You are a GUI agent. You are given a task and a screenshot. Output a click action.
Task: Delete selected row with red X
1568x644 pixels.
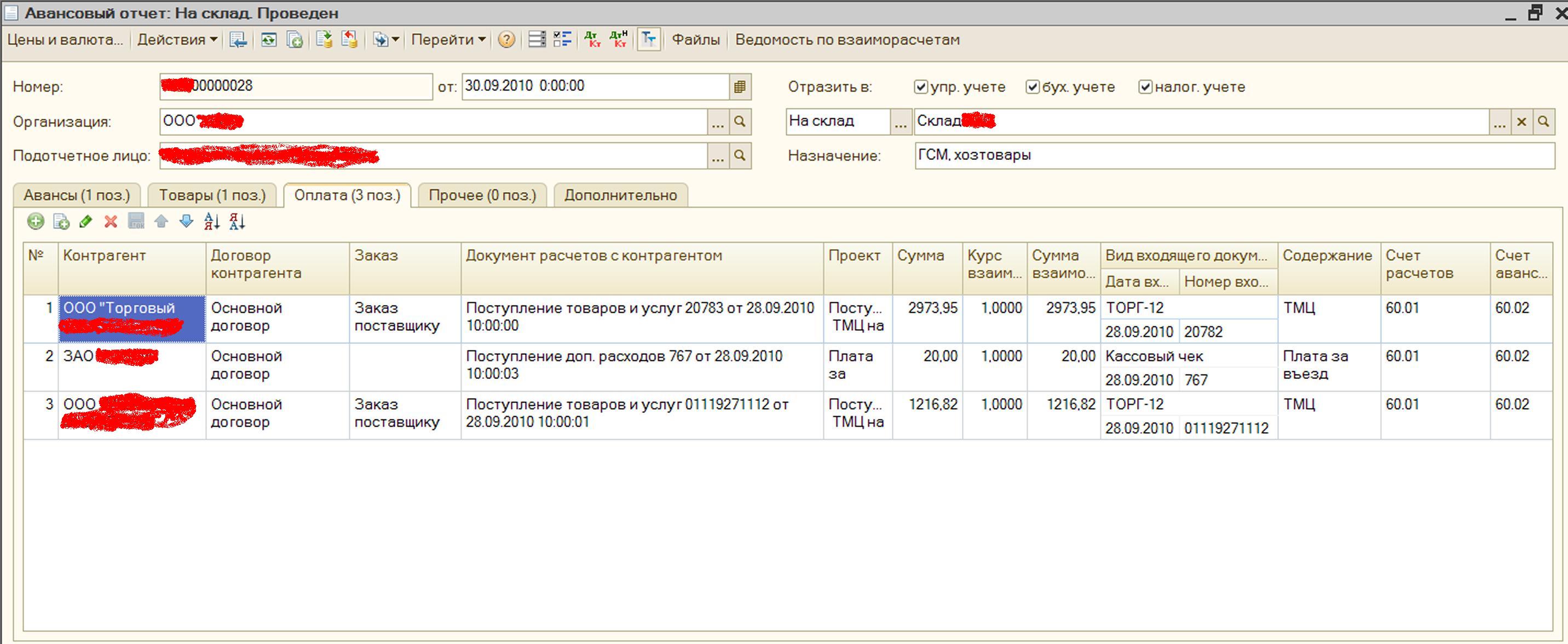click(110, 222)
